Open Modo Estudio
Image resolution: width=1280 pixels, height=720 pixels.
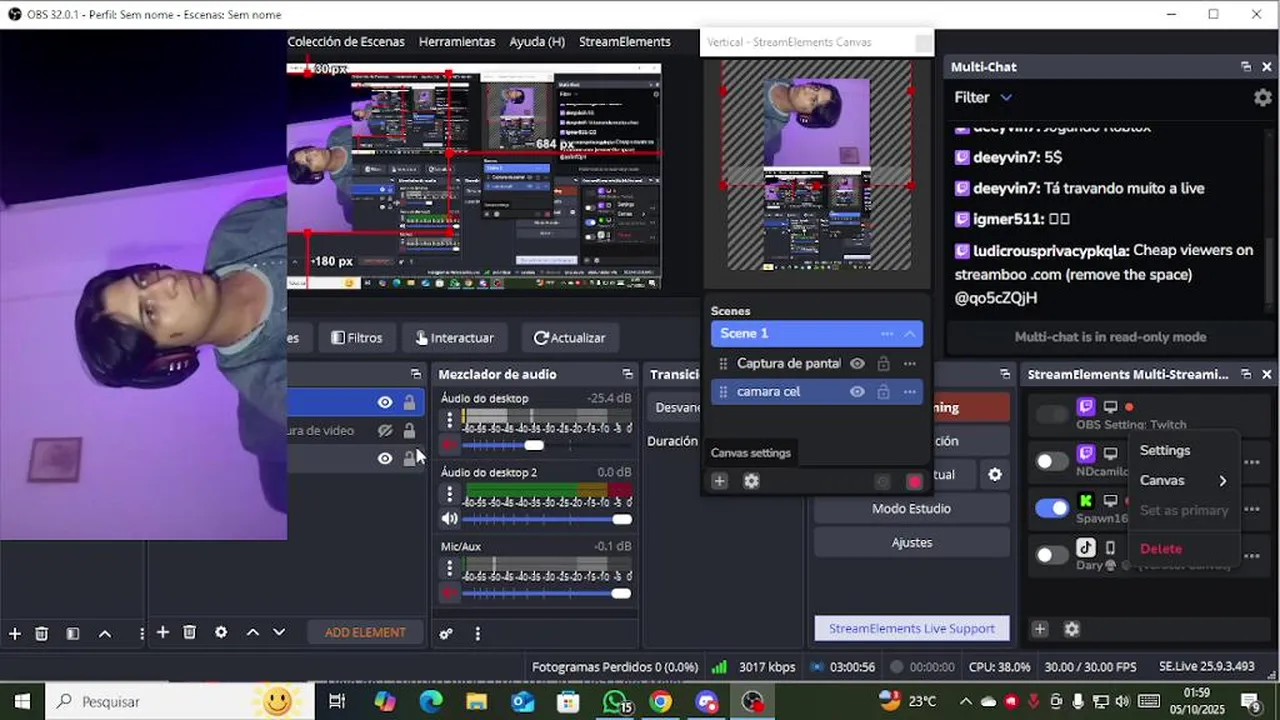911,509
